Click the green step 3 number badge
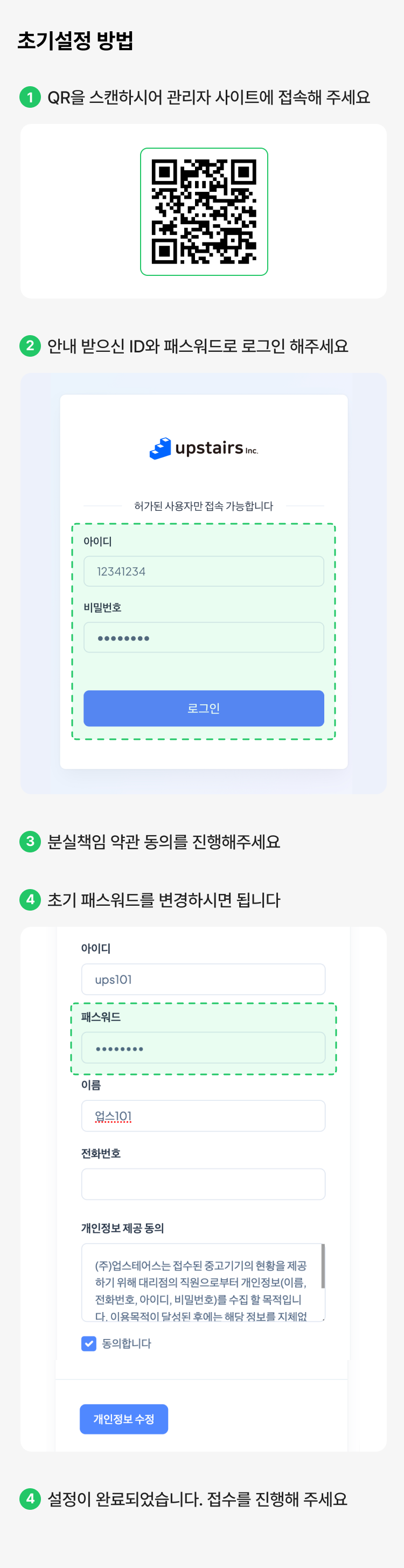Viewport: 404px width, 1568px height. click(x=30, y=841)
